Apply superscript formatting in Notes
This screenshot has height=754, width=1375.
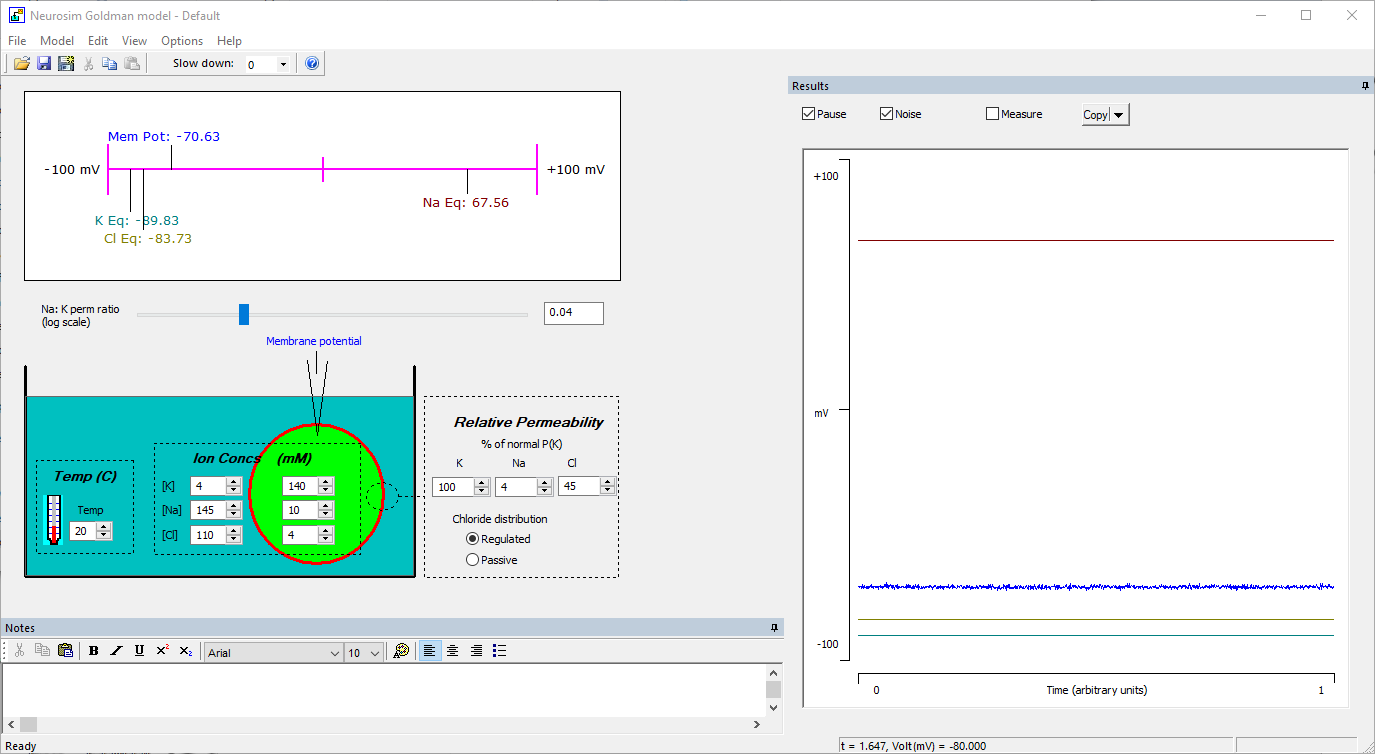coord(163,651)
